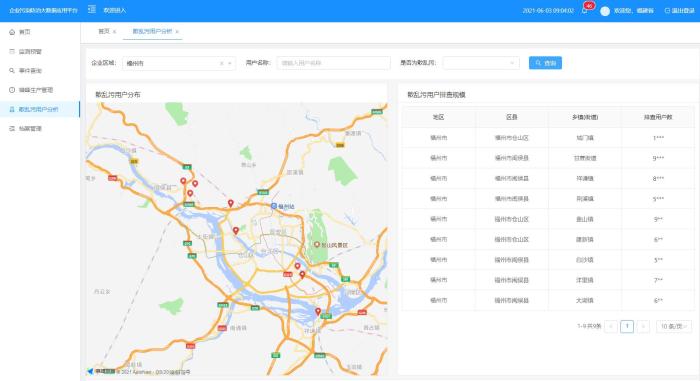Click the bottommost red marker on the map
Viewport: 700px width, 381px height.
point(318,311)
